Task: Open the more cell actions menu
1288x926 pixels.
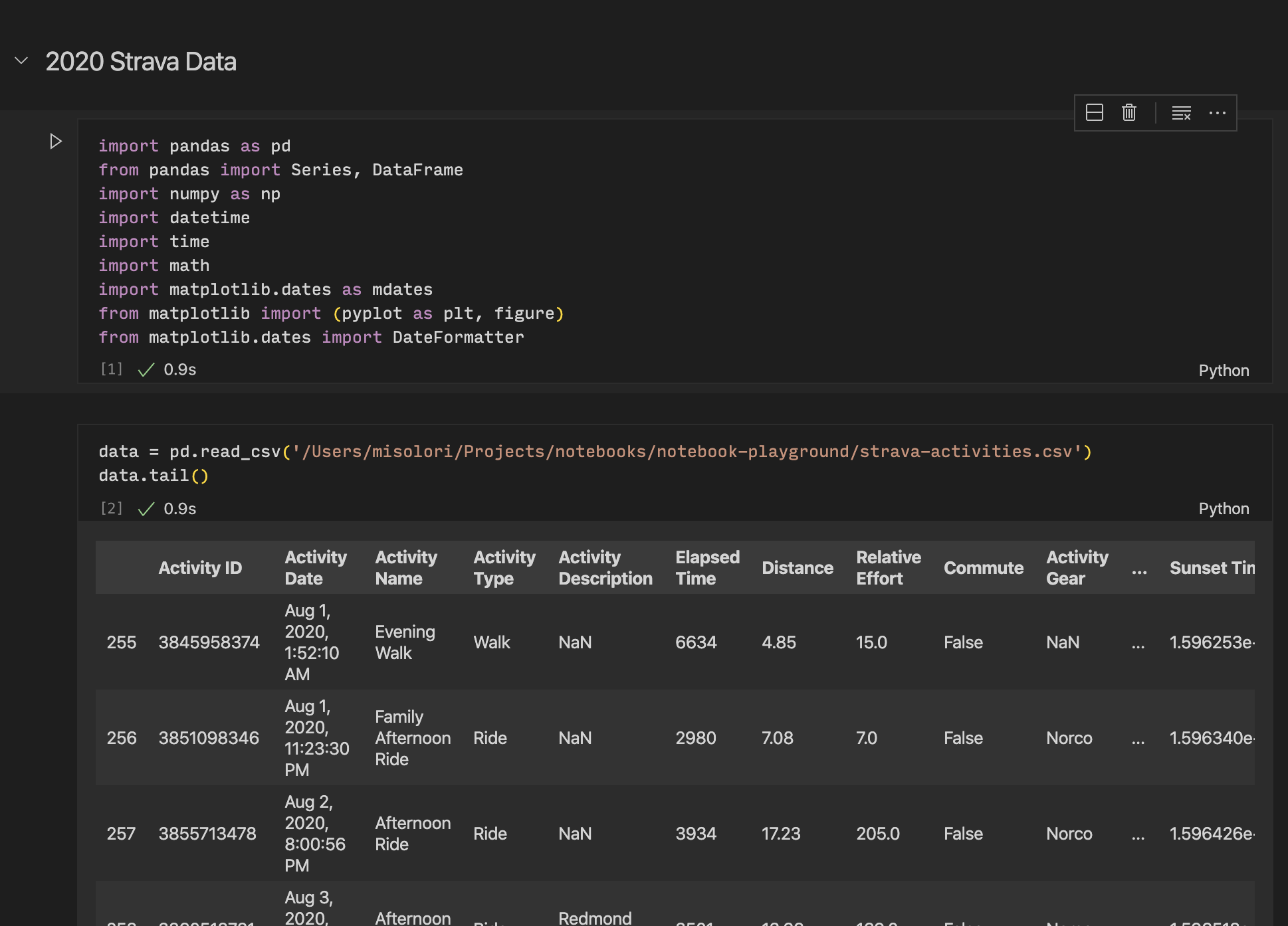Action: tap(1217, 113)
